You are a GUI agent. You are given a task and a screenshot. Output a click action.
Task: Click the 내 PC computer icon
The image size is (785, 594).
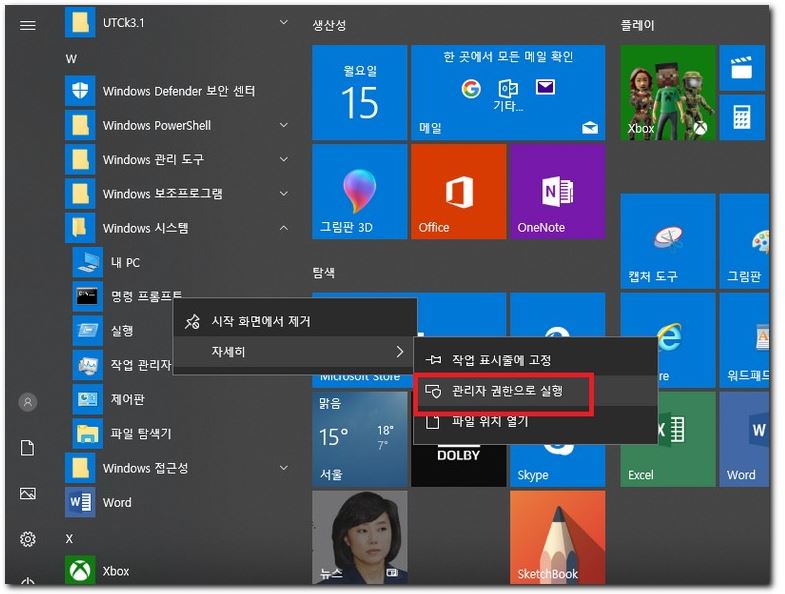(x=88, y=262)
